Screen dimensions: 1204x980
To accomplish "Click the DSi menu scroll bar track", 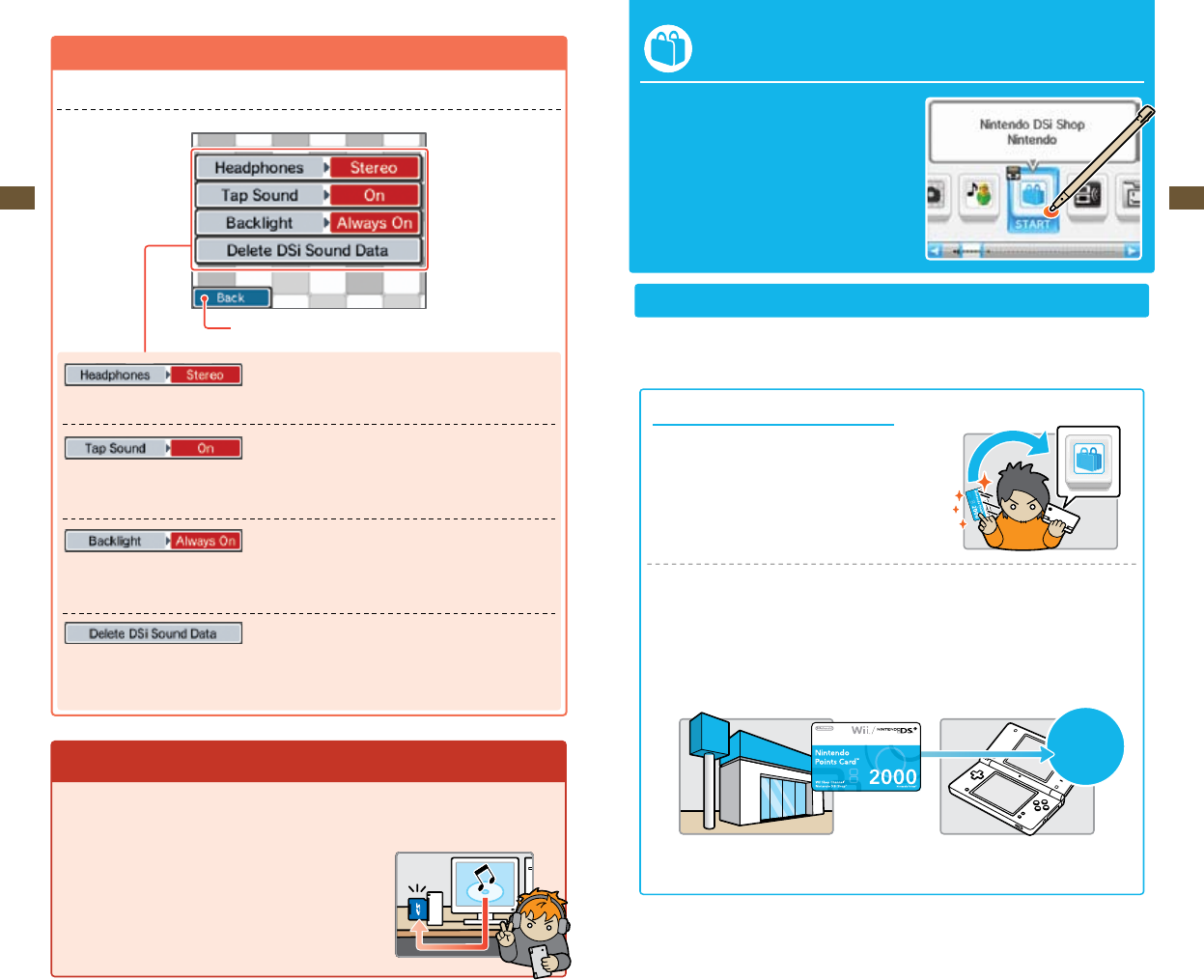I will pyautogui.click(x=1033, y=251).
